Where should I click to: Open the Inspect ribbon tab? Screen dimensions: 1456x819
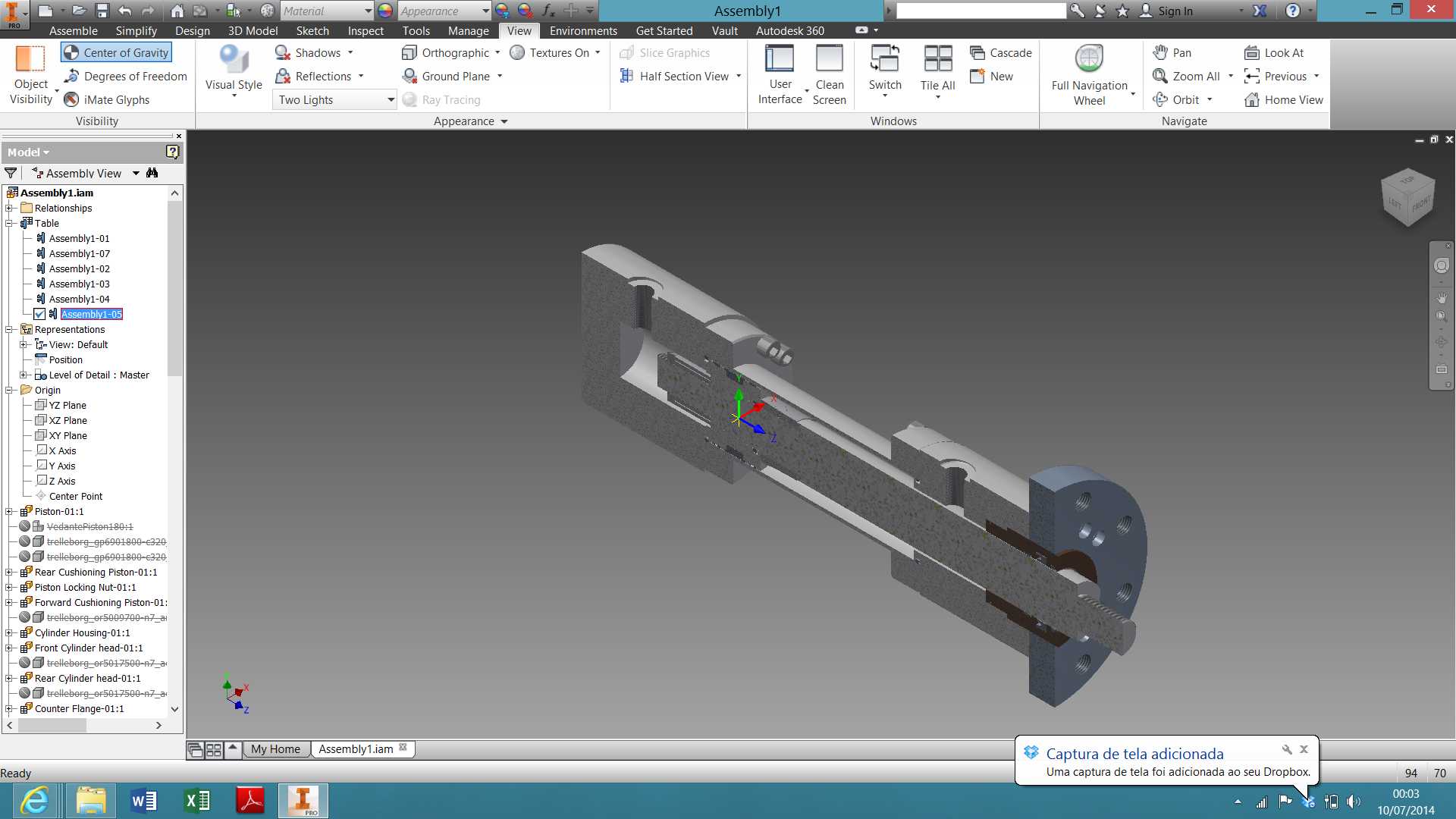tap(366, 30)
